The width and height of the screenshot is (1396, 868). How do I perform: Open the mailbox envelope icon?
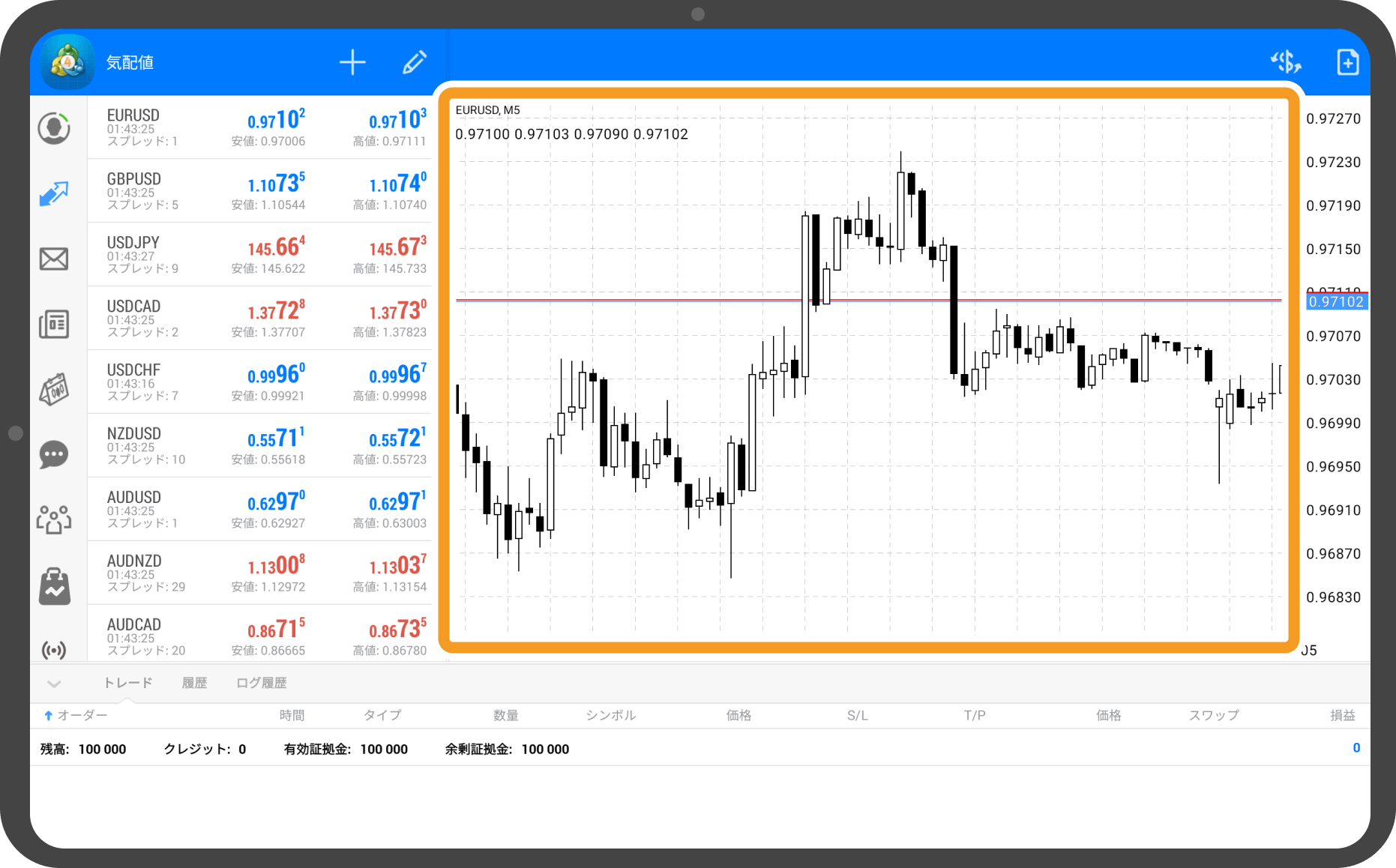[x=54, y=259]
